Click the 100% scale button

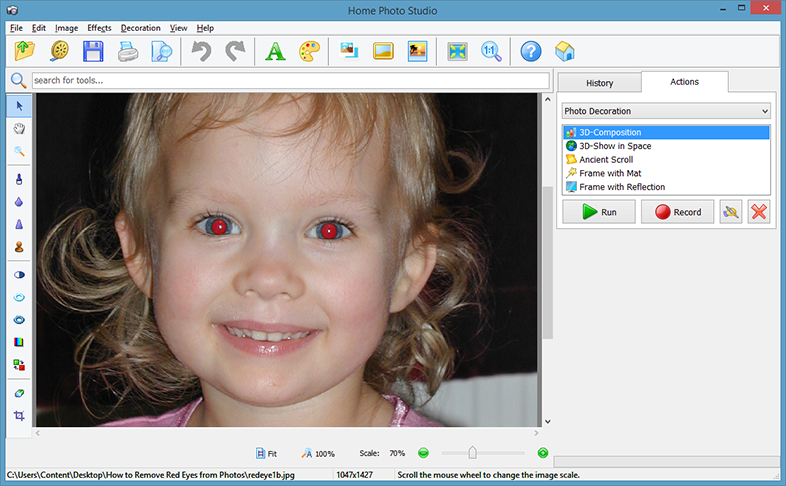[318, 453]
